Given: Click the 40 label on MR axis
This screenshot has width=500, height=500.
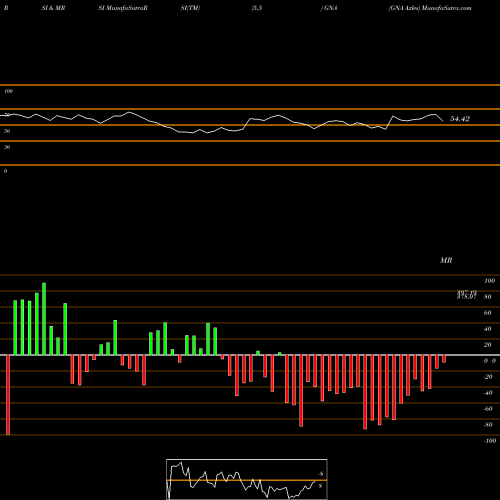Looking at the screenshot, I should coord(487,329).
